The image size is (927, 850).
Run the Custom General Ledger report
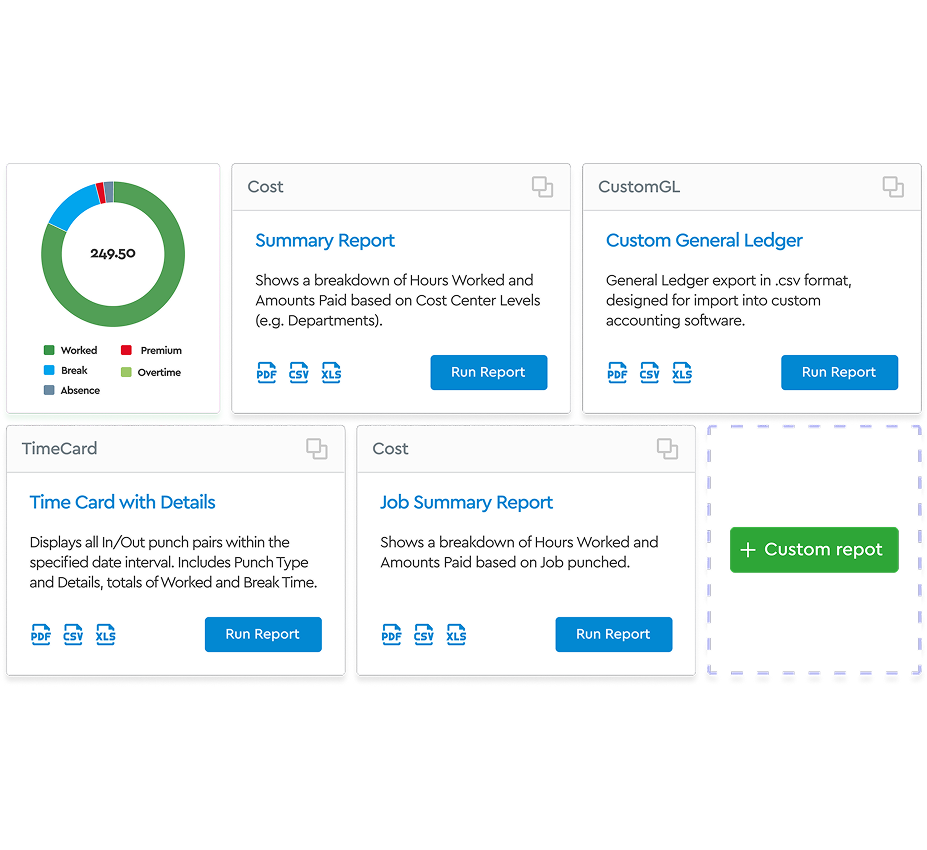(x=839, y=372)
